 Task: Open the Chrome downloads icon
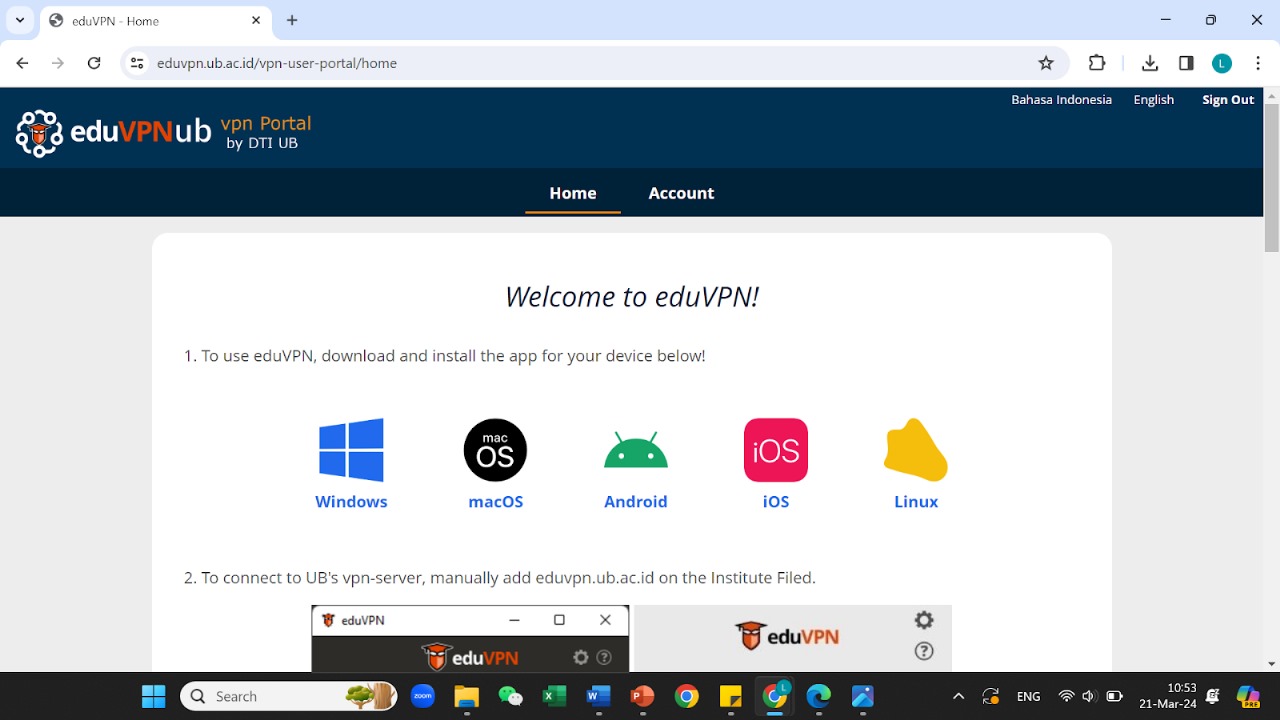1150,63
